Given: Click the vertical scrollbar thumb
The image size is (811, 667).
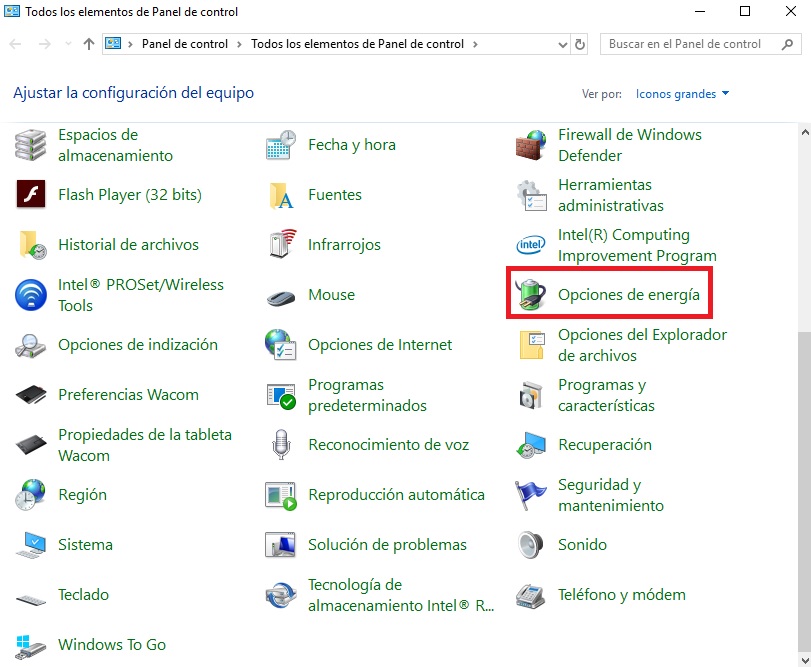Looking at the screenshot, I should pyautogui.click(x=804, y=492).
